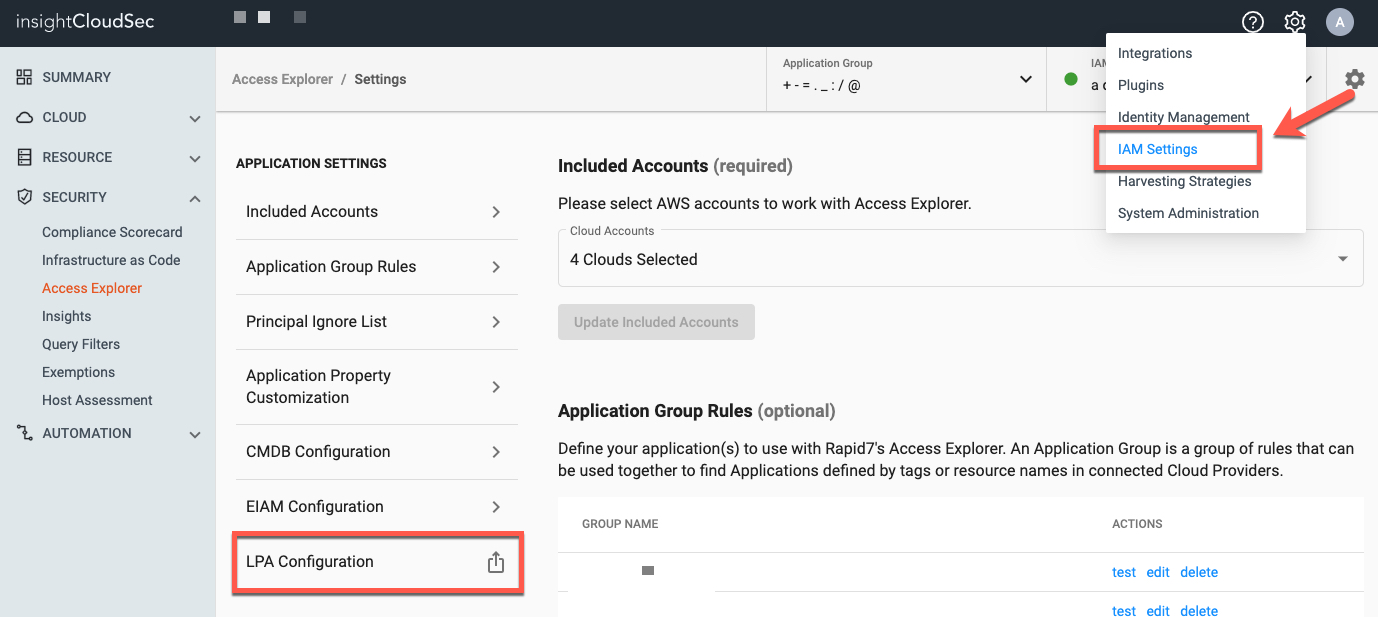Choose Harvesting Strategies menu item
The height and width of the screenshot is (617, 1378).
[1184, 181]
